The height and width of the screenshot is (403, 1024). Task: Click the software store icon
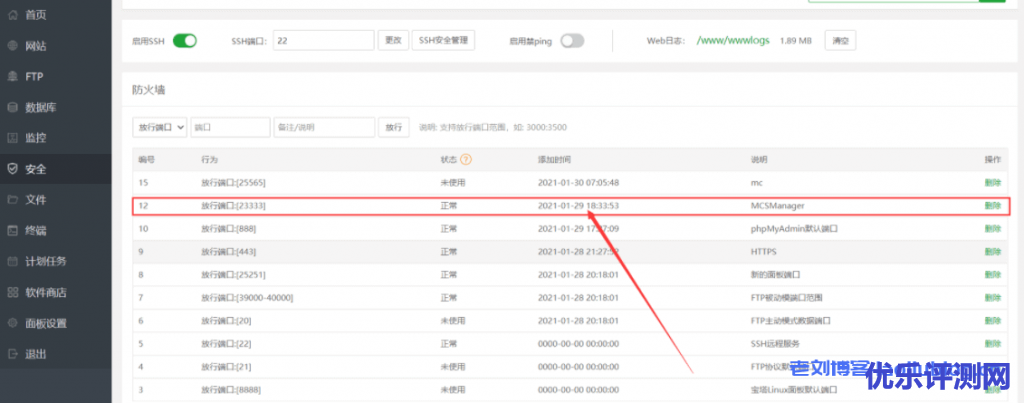[x=13, y=292]
